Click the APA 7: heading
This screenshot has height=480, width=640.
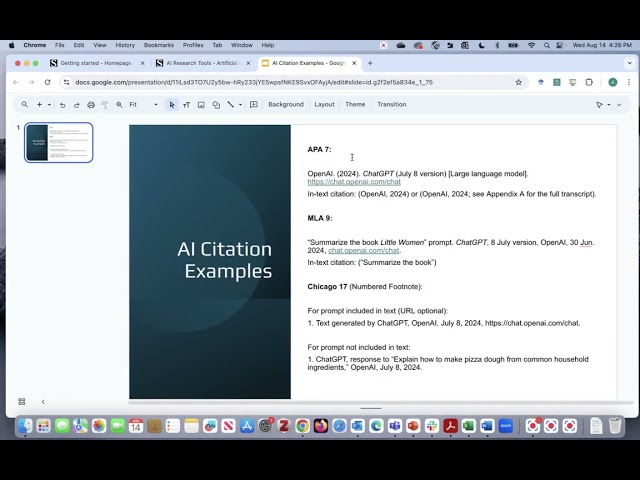coord(319,149)
